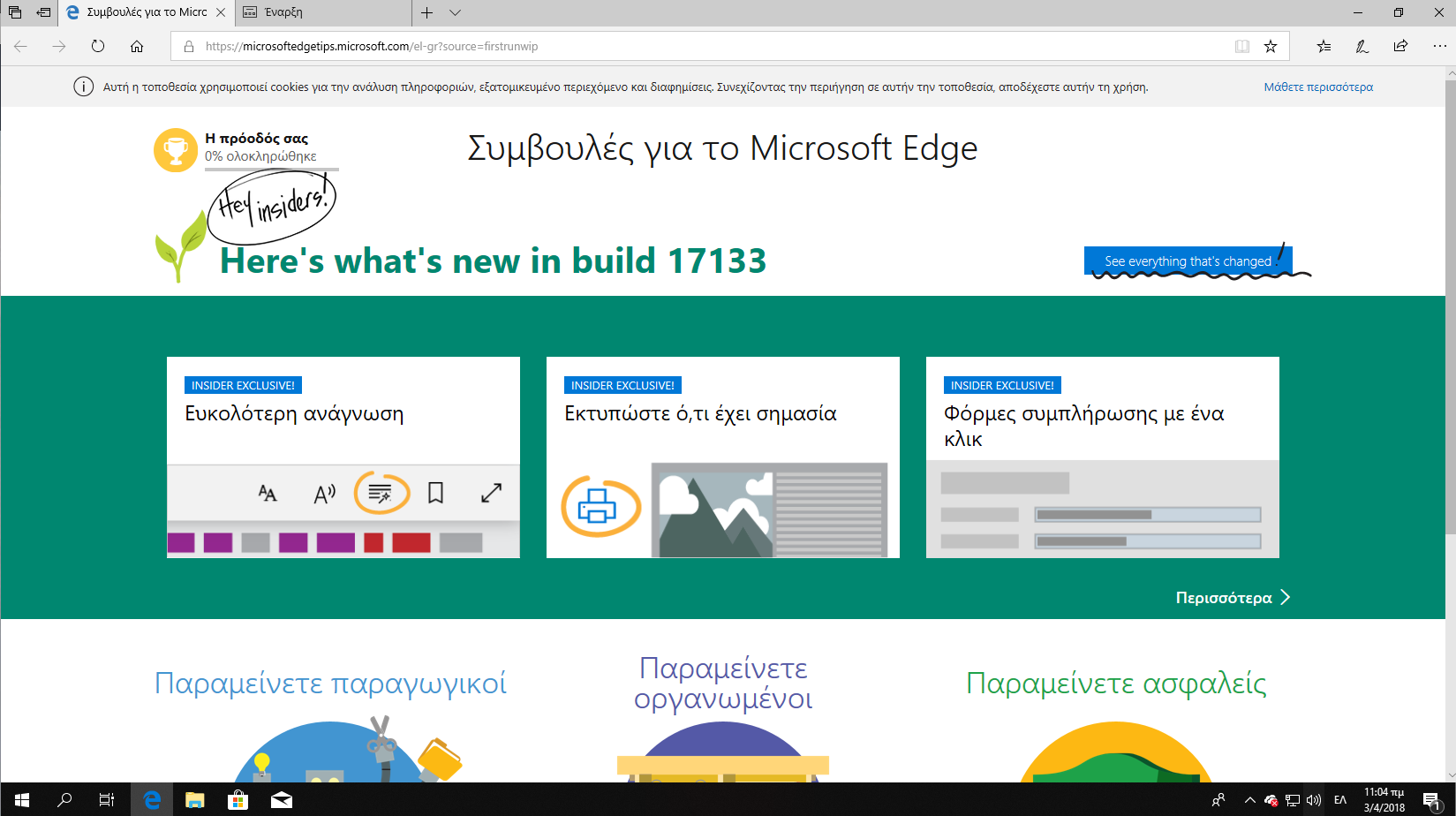Open a new tab with plus
The height and width of the screenshot is (816, 1456).
coord(427,12)
